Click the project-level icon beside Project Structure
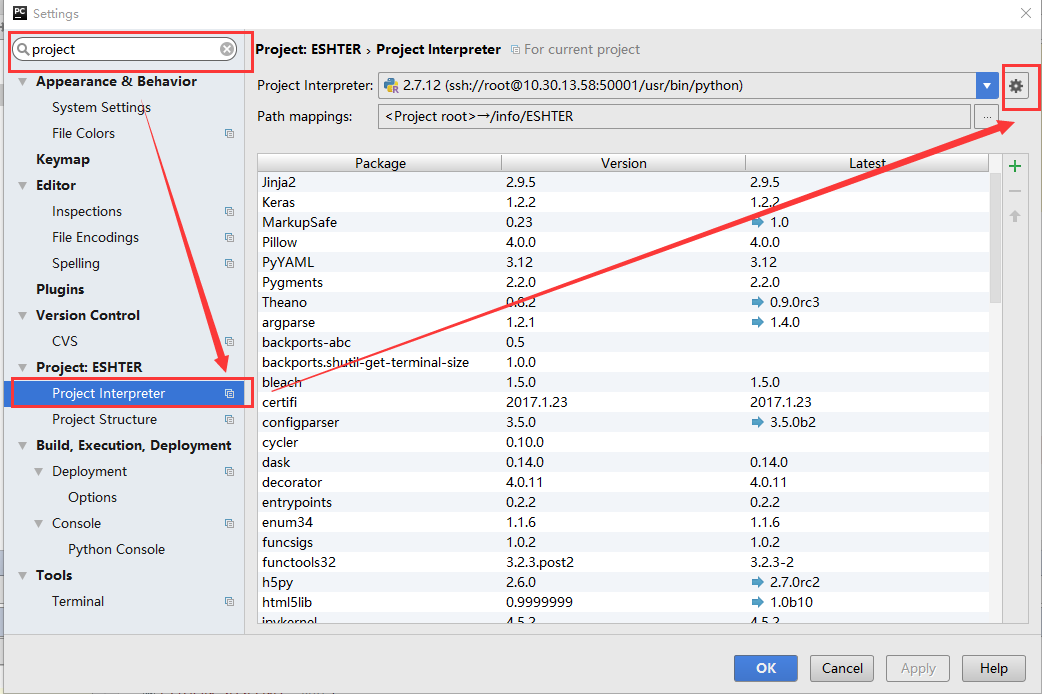This screenshot has width=1042, height=694. point(229,419)
